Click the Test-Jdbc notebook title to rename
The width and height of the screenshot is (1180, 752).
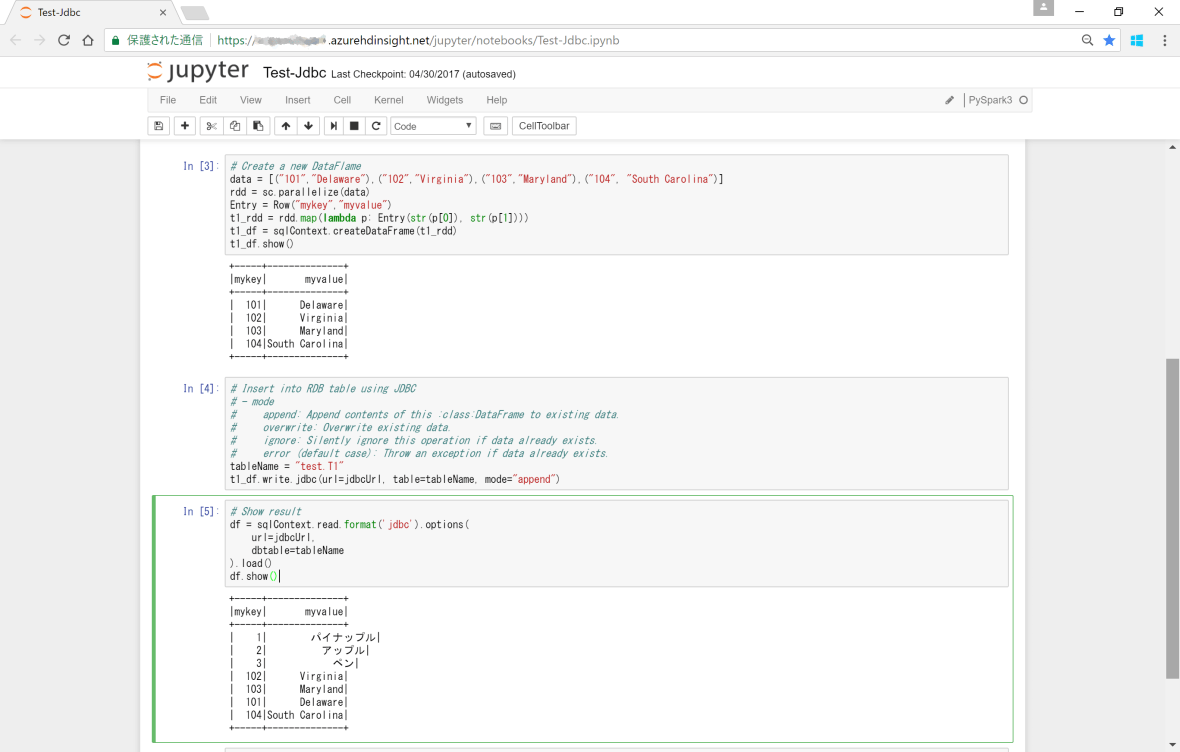[294, 73]
